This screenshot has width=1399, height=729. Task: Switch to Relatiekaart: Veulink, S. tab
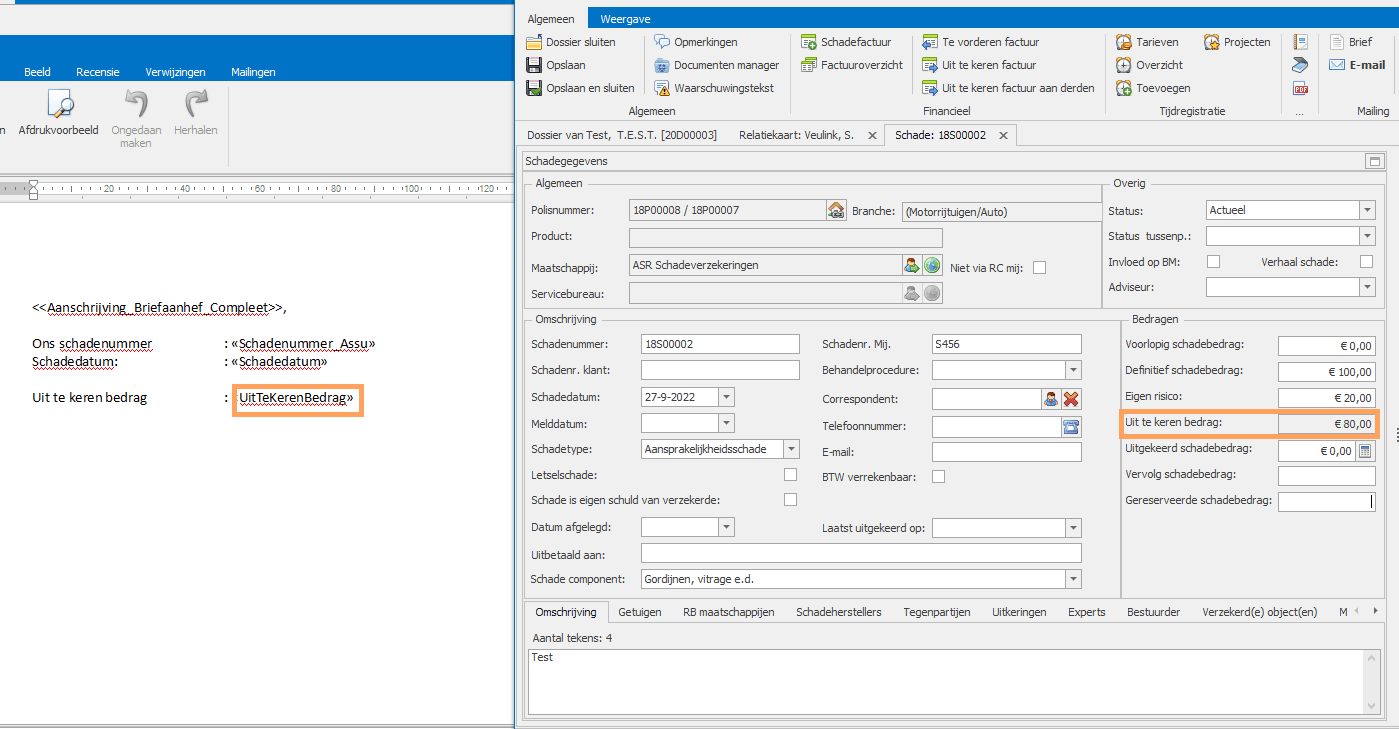[x=796, y=134]
